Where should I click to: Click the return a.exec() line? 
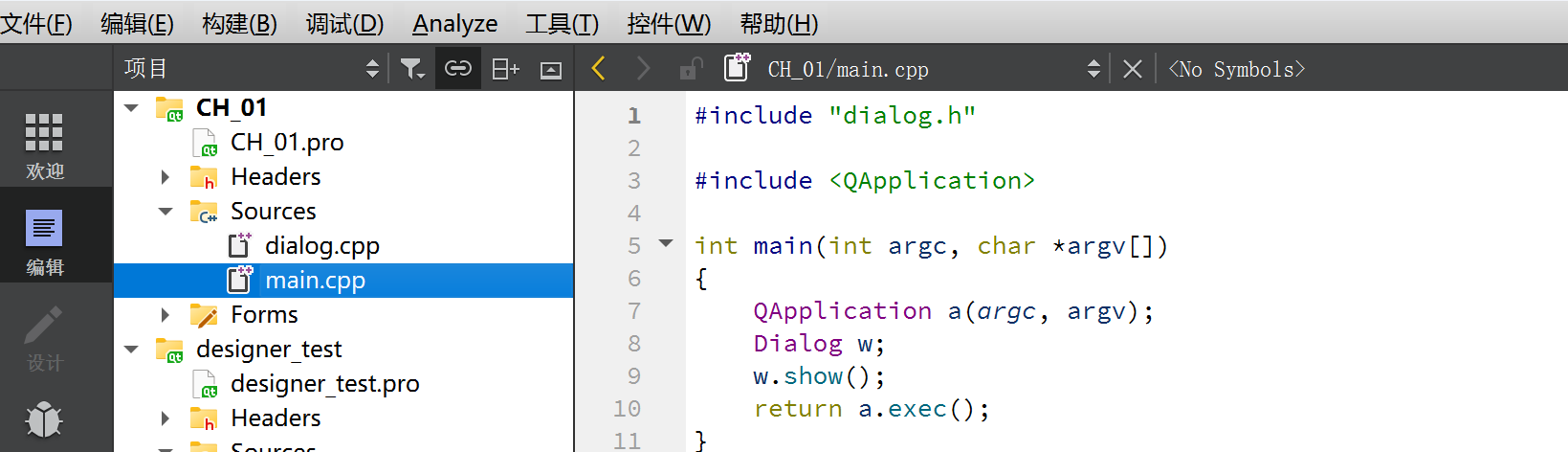[872, 409]
